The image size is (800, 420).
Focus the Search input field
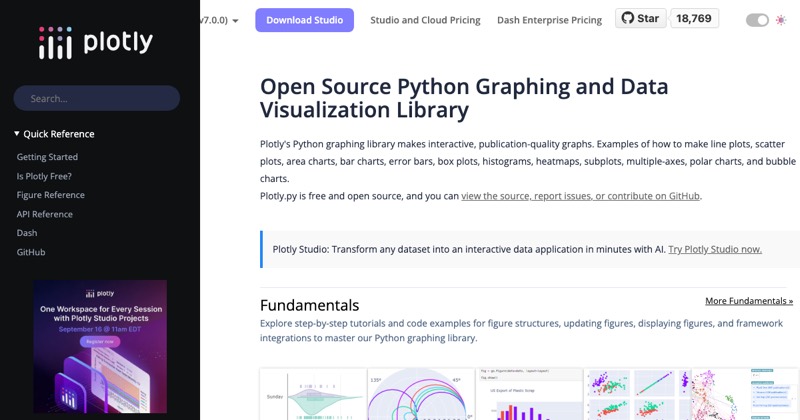tap(97, 98)
